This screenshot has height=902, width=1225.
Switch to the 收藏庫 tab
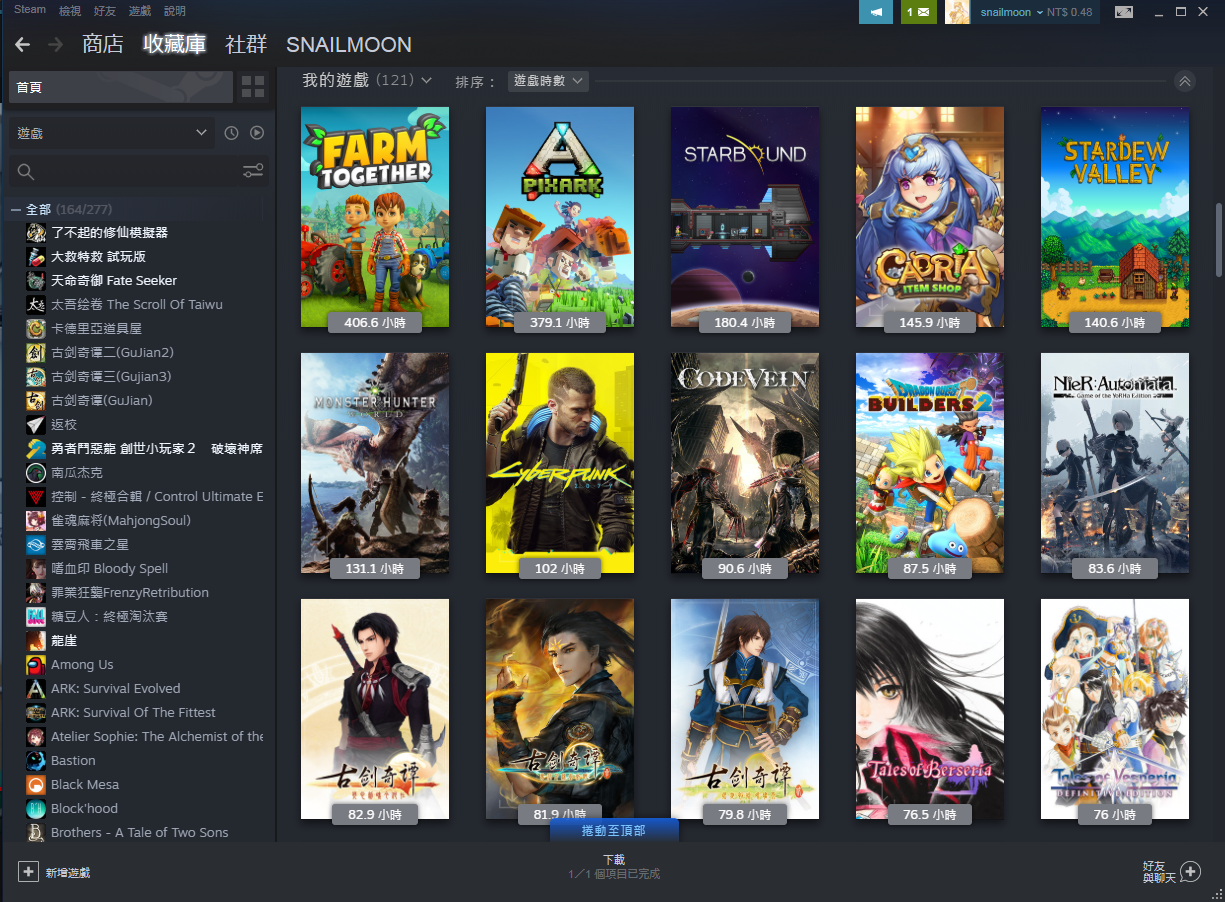174,44
